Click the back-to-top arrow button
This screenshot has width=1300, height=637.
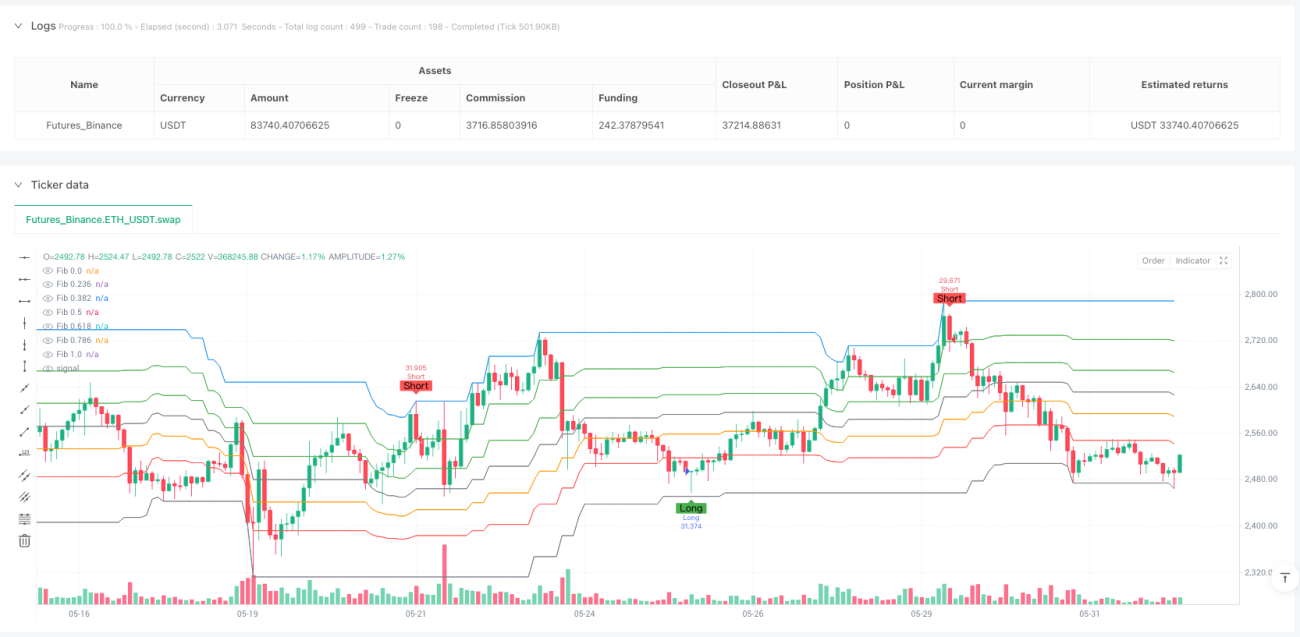pyautogui.click(x=1281, y=584)
